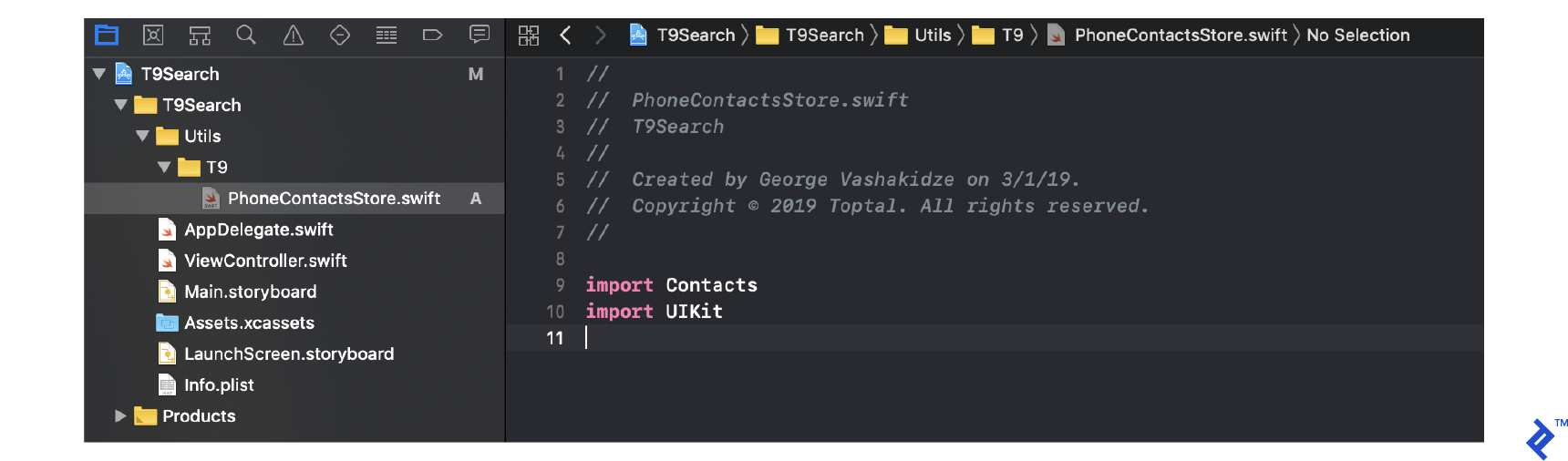This screenshot has height=461, width=1568.
Task: Collapse the T9 folder disclosure triangle
Action: coord(164,167)
